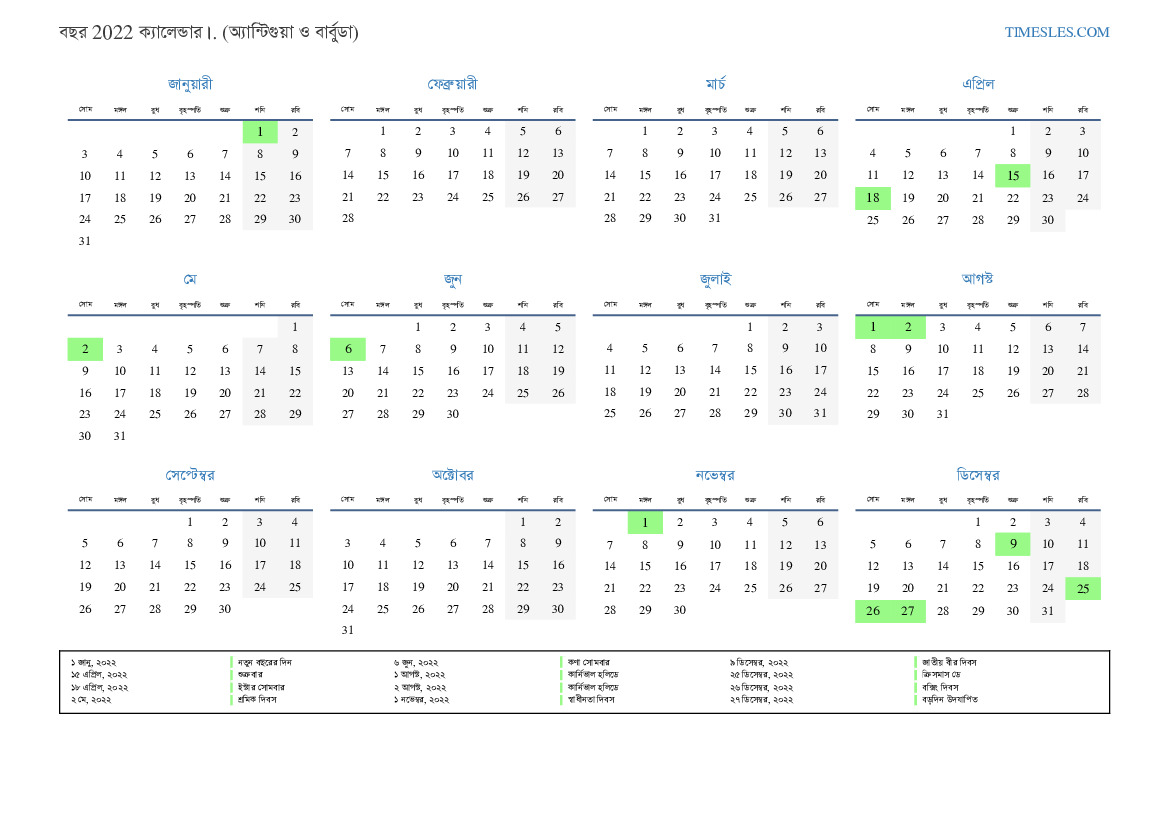Click the ফেব্রুয়ারী month heading

click(452, 84)
